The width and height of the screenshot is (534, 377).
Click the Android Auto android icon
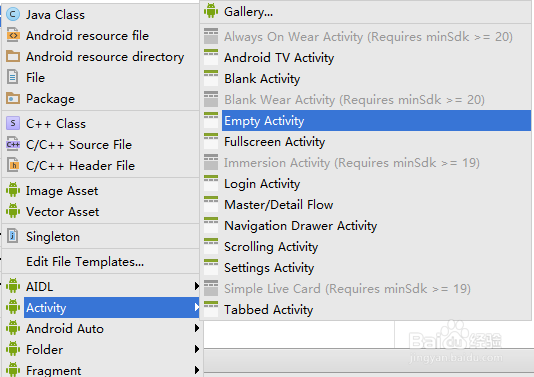point(13,328)
